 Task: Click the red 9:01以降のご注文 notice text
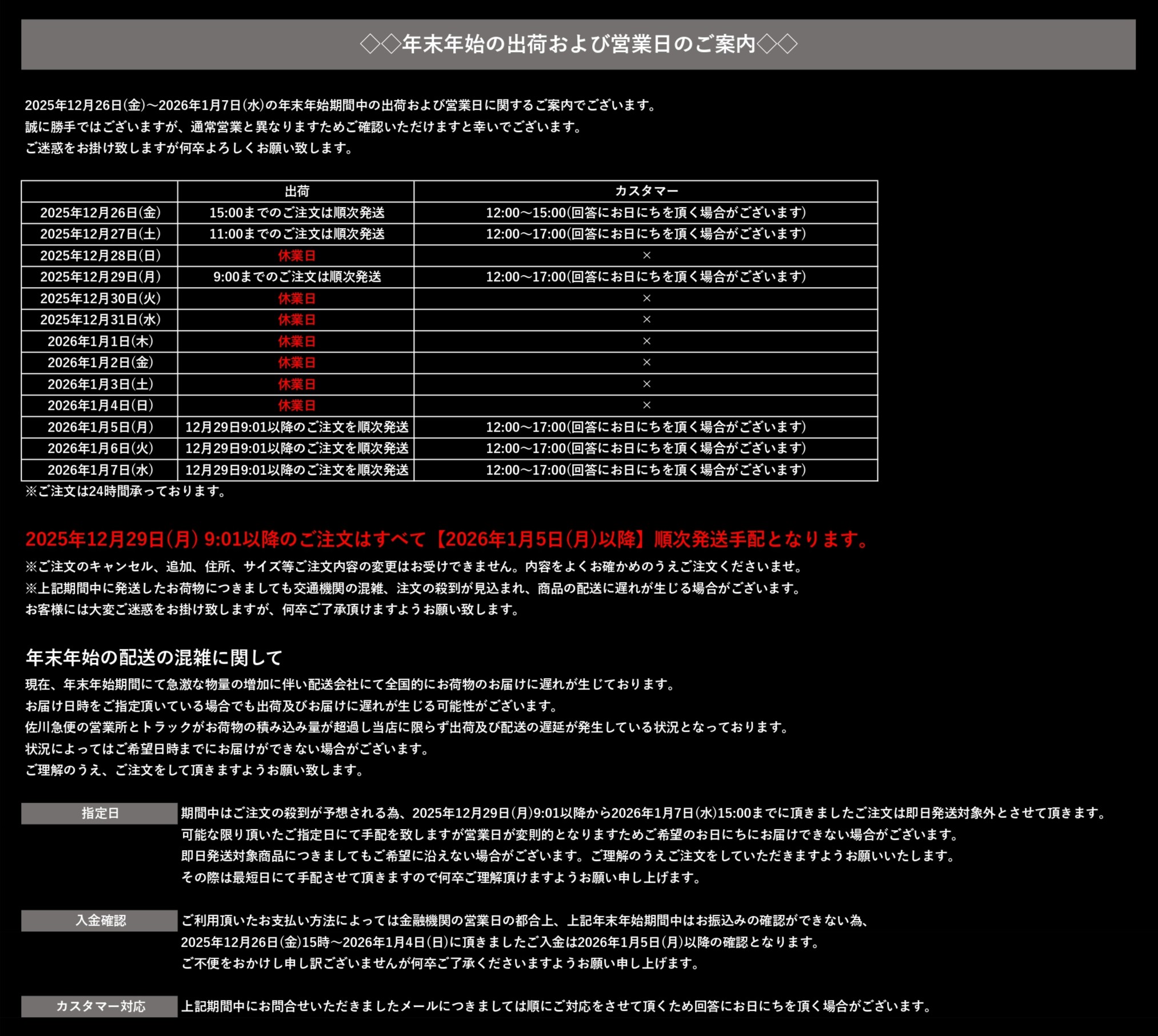click(x=446, y=539)
